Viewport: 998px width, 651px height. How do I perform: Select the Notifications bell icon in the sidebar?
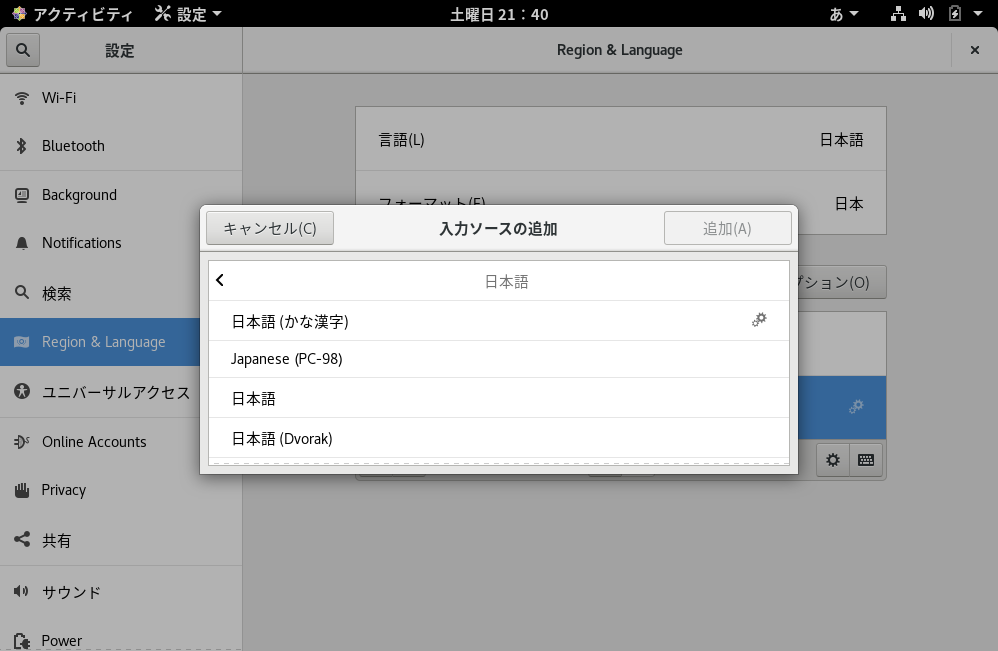pos(22,243)
